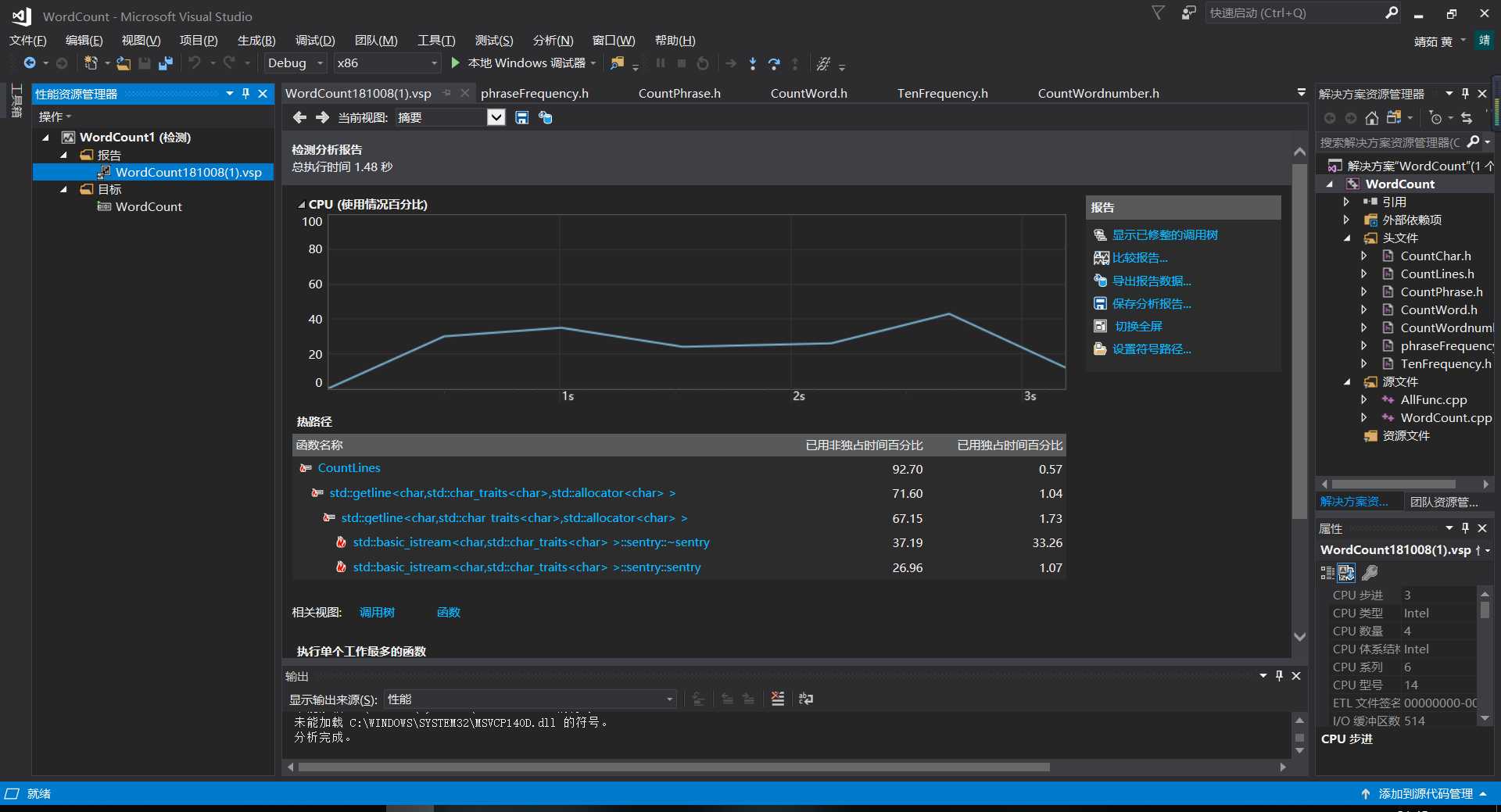Viewport: 1501px width, 812px height.
Task: Toggle auto-hide pin on Output panel
Action: tap(1279, 675)
